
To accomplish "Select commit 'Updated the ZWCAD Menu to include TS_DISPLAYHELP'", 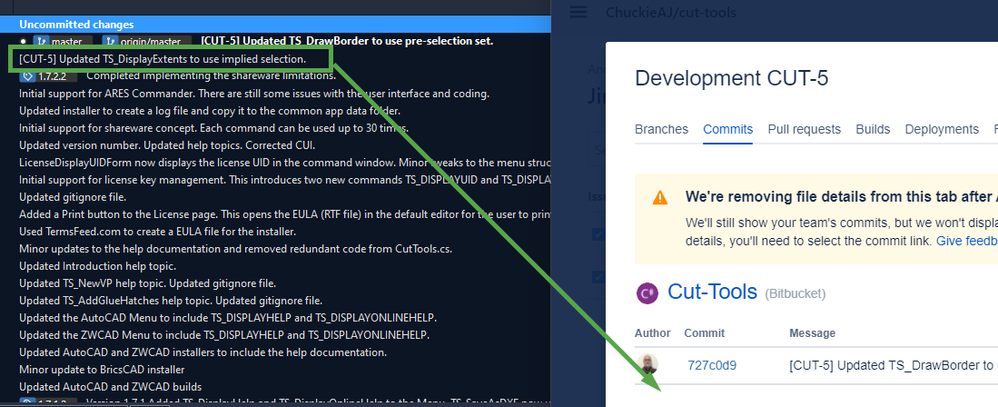I will click(x=224, y=334).
